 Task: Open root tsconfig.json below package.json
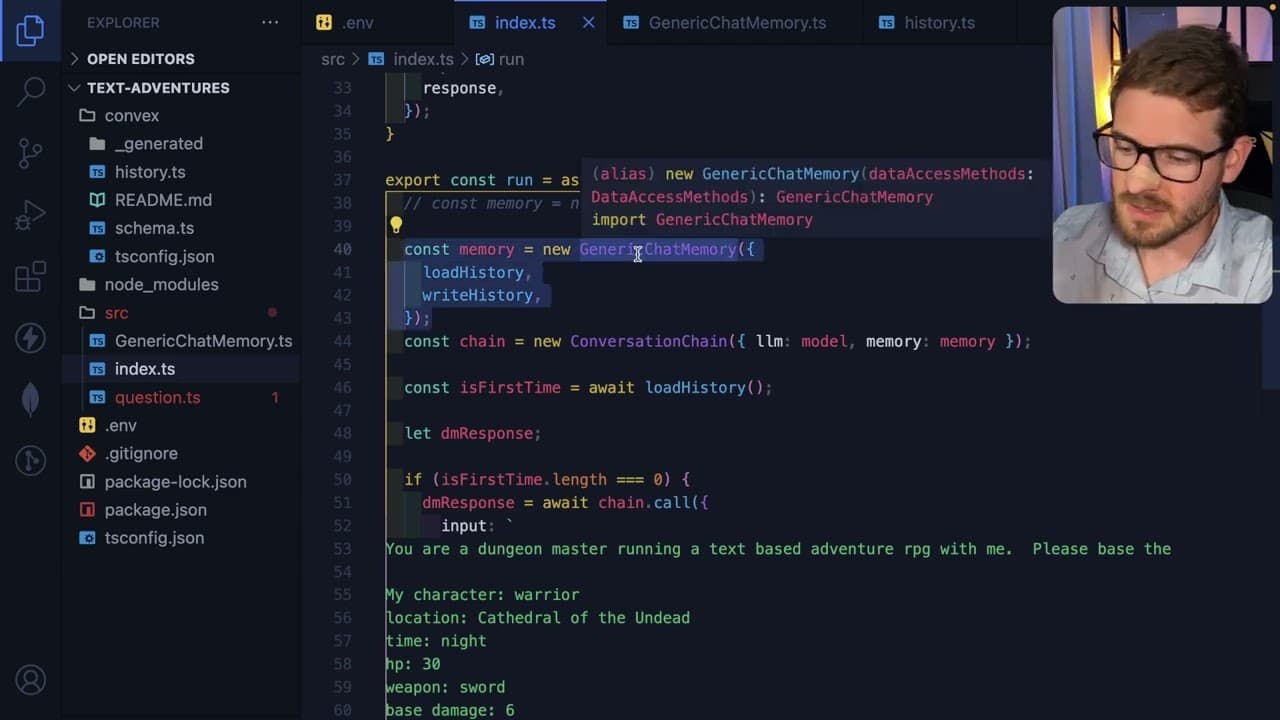154,538
